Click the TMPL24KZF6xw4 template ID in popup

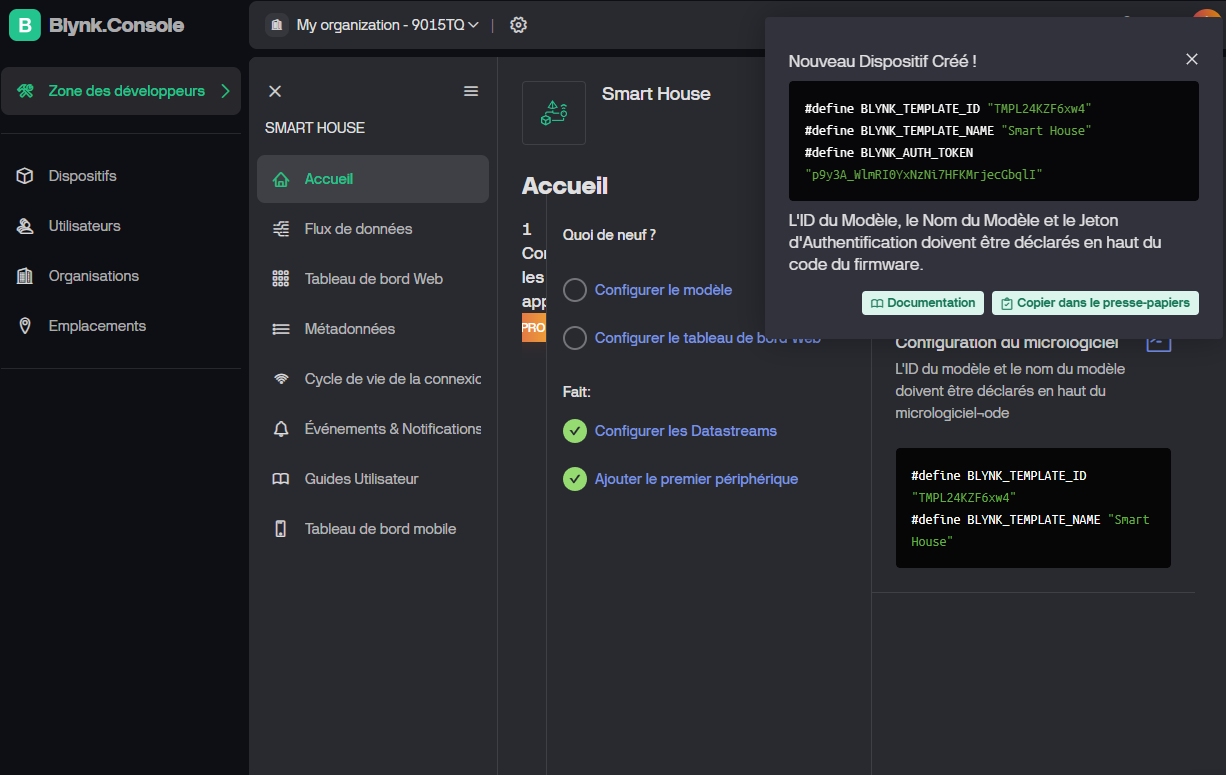pos(1039,108)
